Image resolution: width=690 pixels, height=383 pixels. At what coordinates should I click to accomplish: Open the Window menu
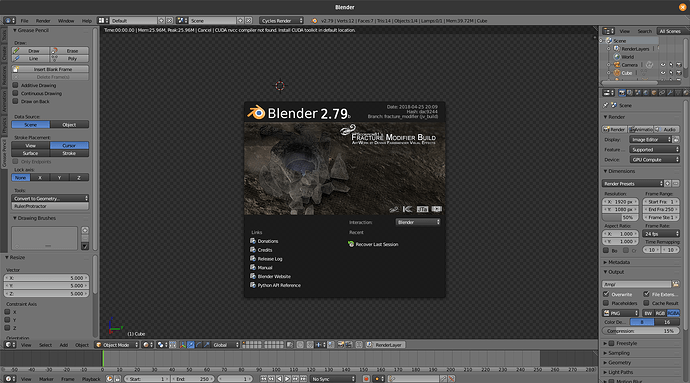[66, 21]
